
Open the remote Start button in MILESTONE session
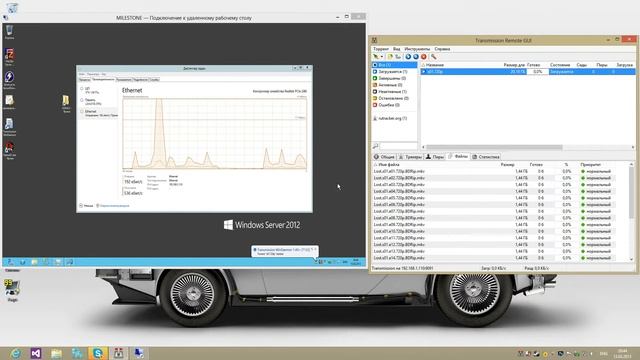coord(10,262)
